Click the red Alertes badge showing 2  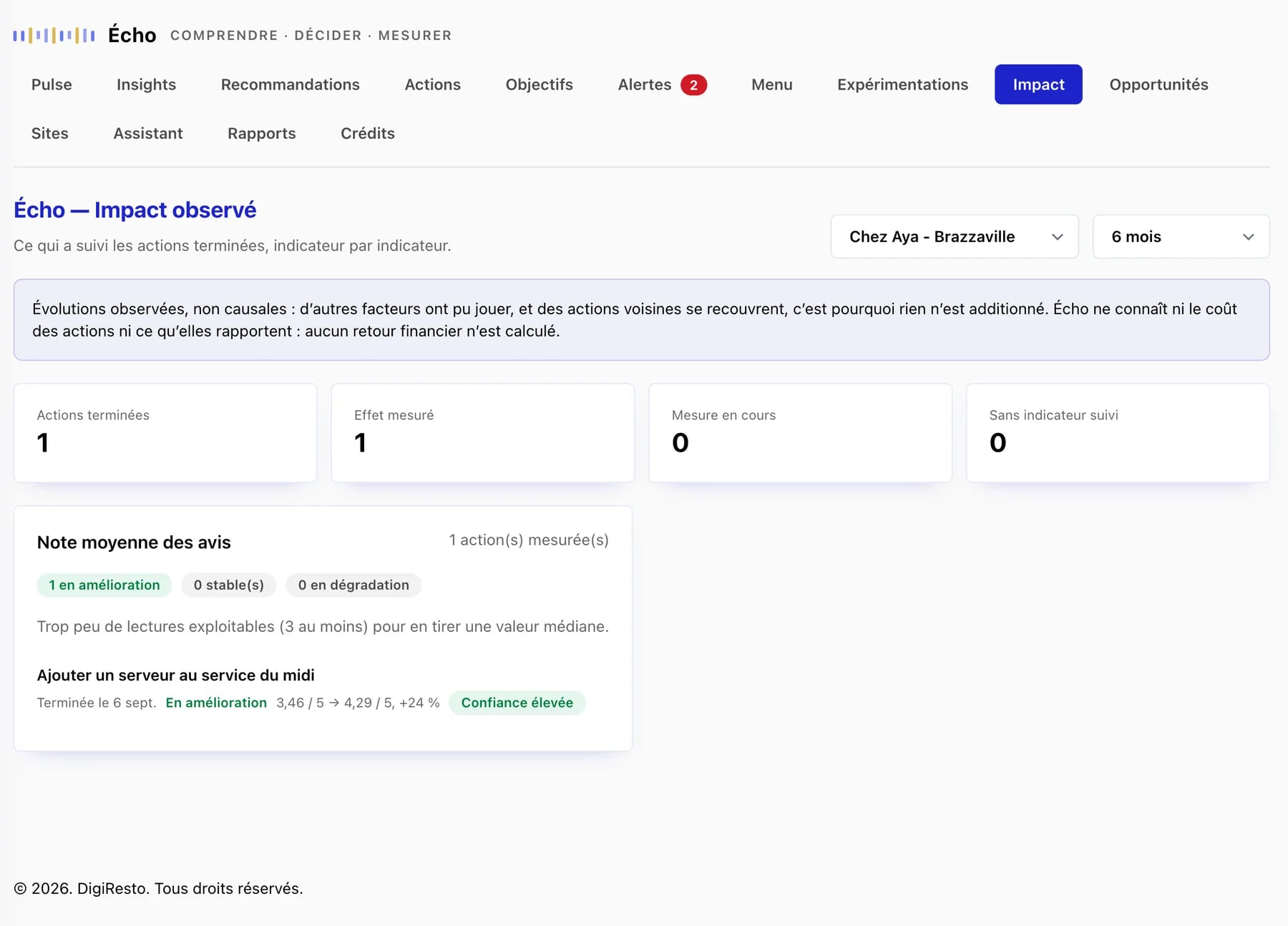[693, 85]
